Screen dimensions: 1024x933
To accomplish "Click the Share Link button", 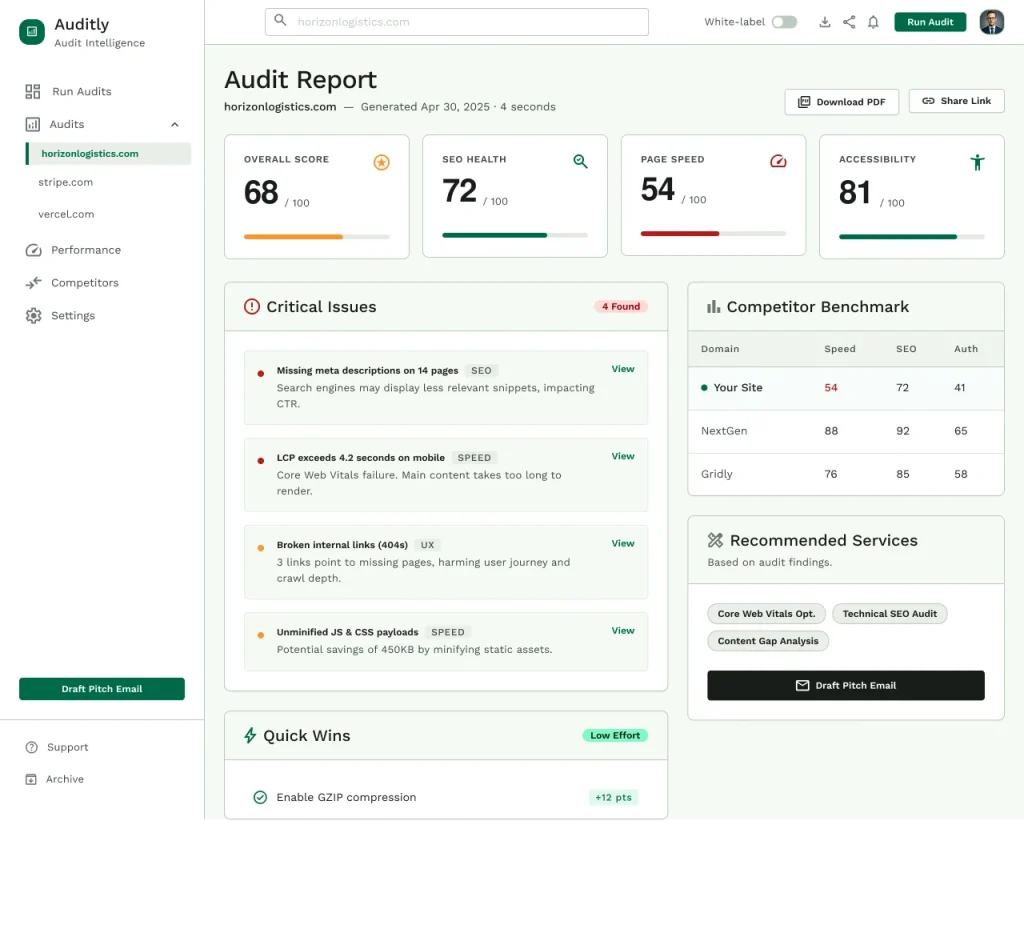I will click(x=956, y=101).
